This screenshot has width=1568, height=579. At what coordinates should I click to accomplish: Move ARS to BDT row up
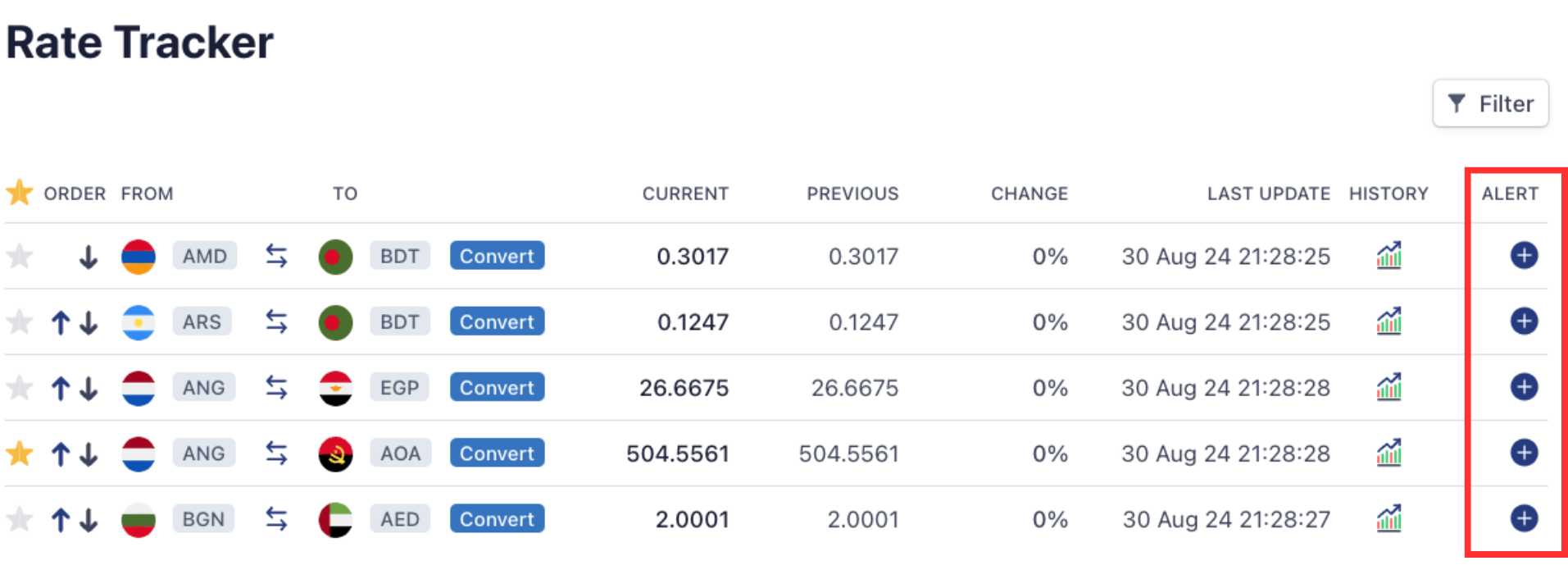tap(61, 322)
